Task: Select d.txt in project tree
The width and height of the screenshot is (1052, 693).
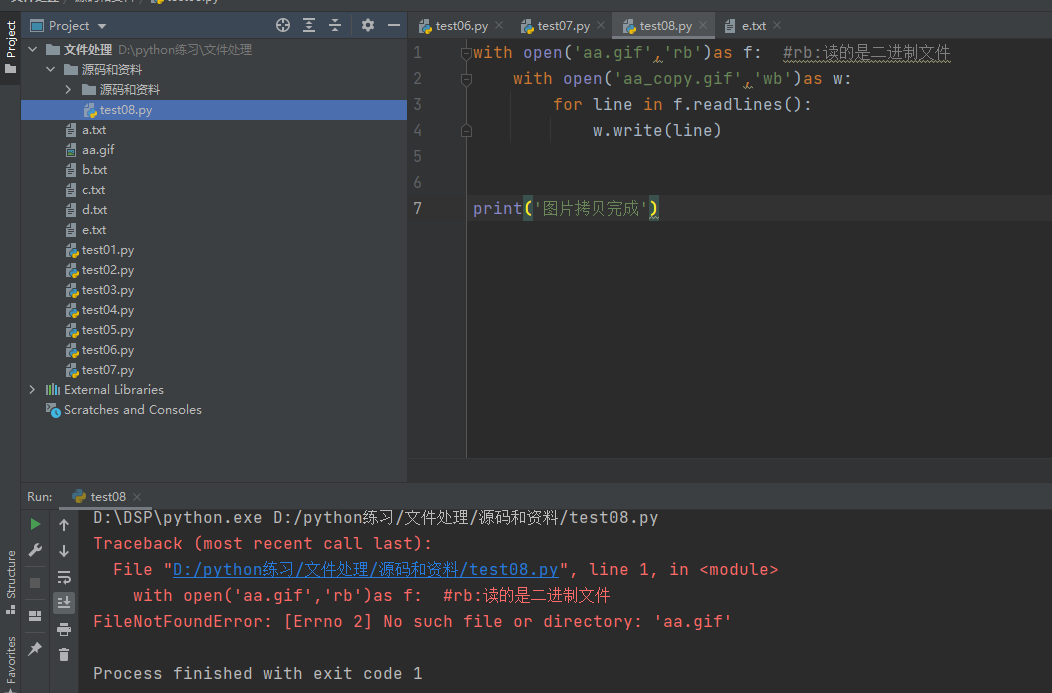Action: click(94, 210)
